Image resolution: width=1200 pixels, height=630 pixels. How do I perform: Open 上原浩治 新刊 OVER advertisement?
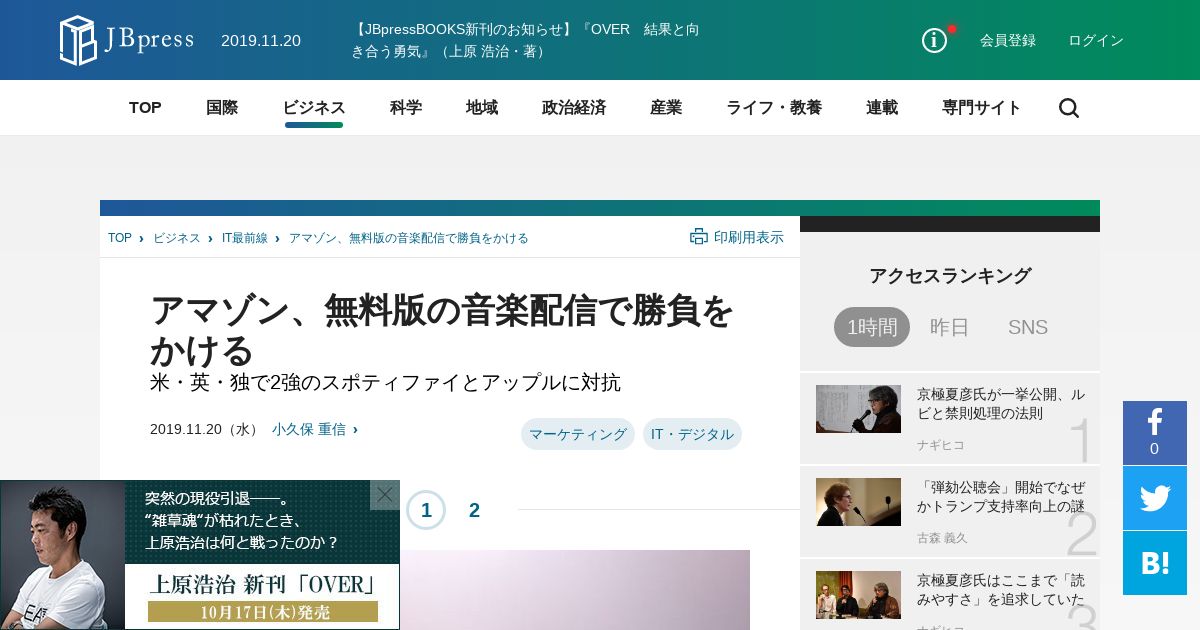click(199, 555)
